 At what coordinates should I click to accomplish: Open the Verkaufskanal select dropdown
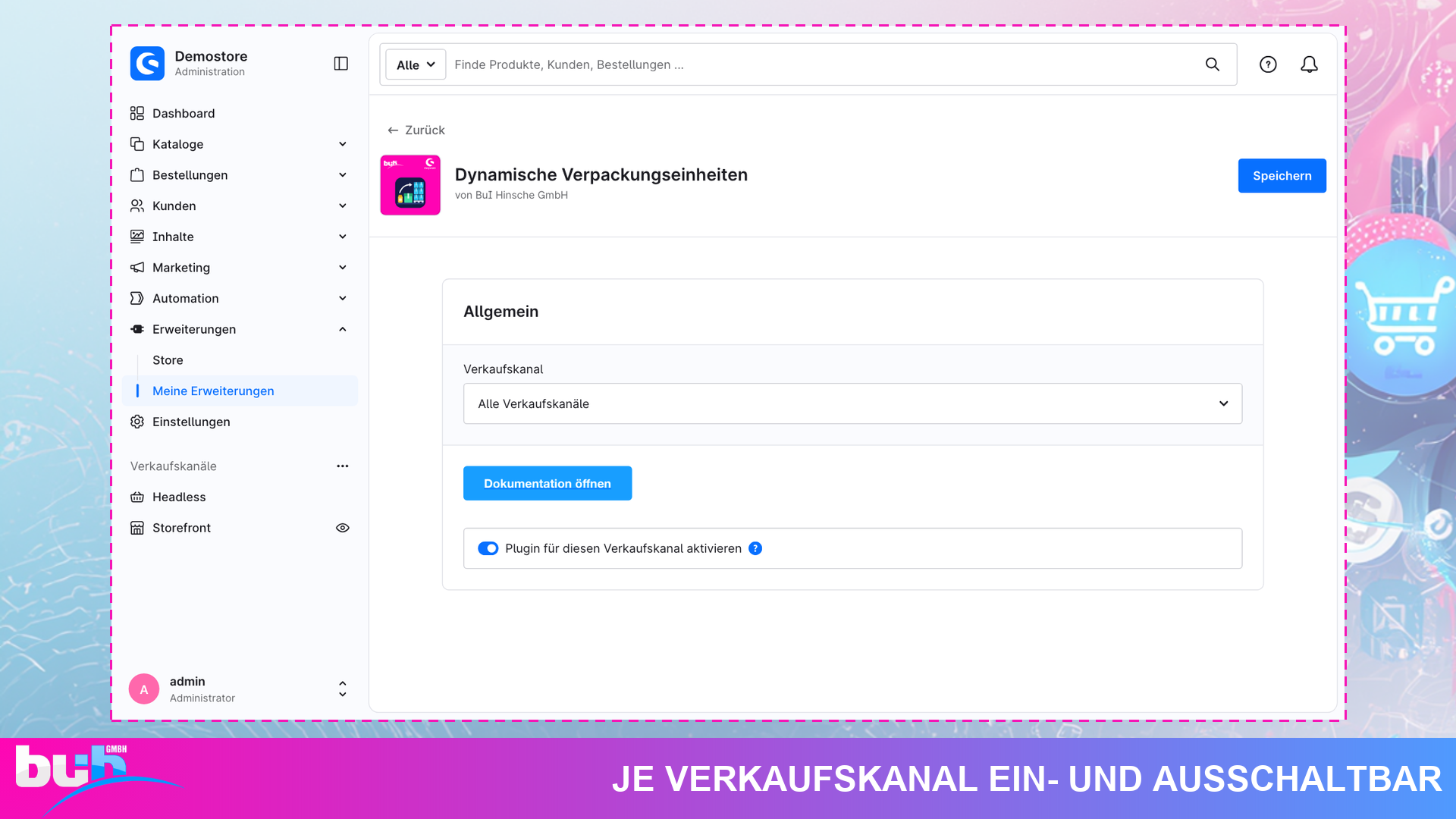[852, 403]
